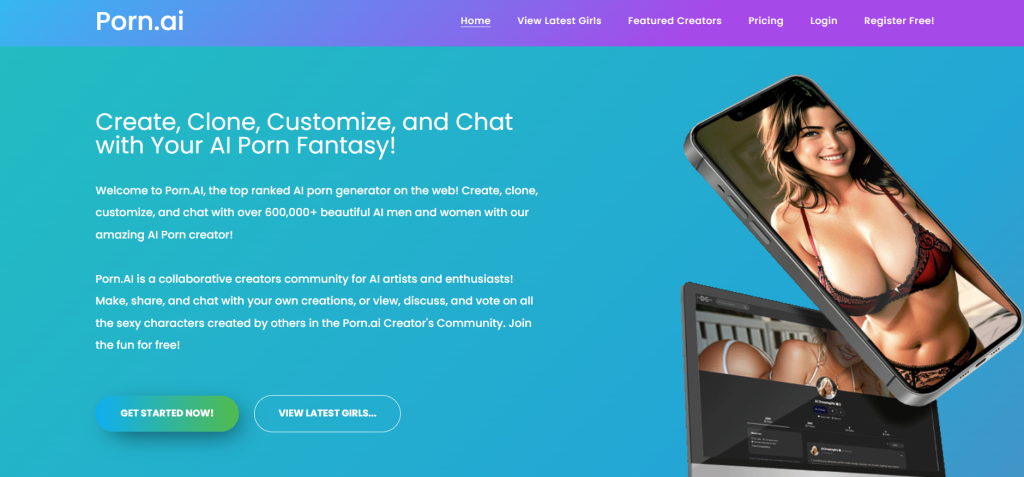Open View Latest Girls in the navigation bar
1024x477 pixels.
[x=559, y=21]
